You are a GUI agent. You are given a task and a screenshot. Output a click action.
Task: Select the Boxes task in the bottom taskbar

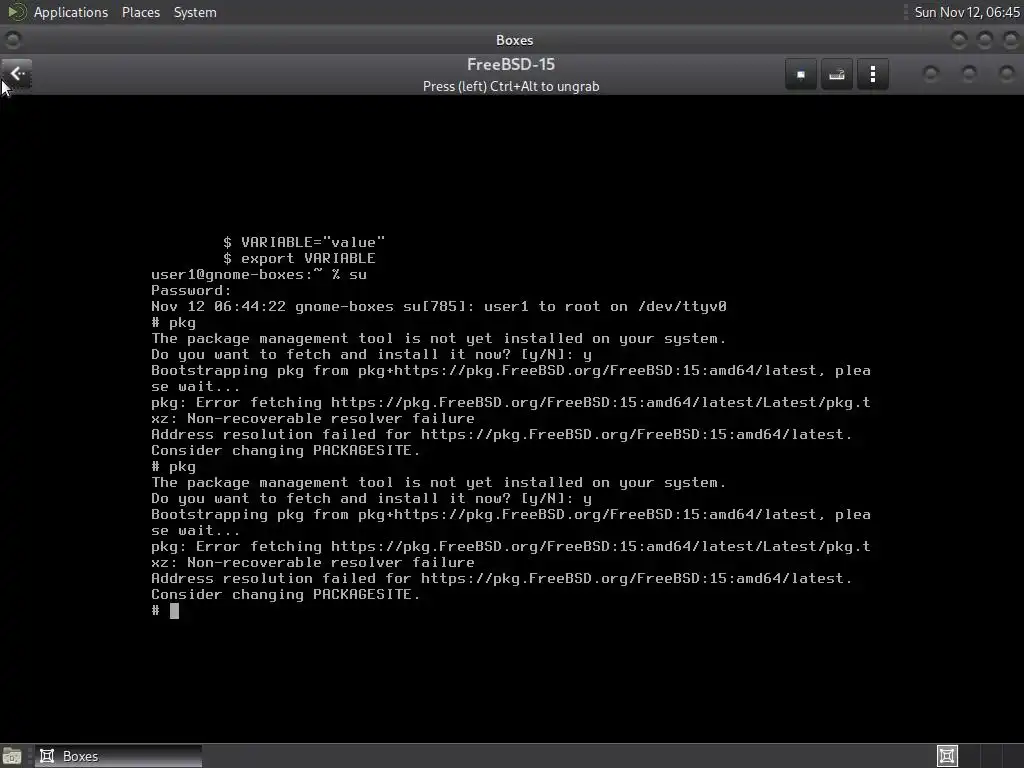point(118,756)
